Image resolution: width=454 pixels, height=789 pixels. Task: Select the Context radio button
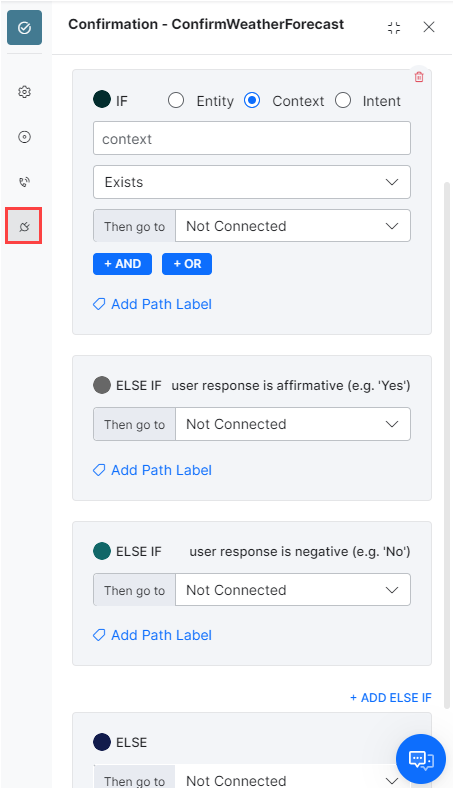(252, 101)
